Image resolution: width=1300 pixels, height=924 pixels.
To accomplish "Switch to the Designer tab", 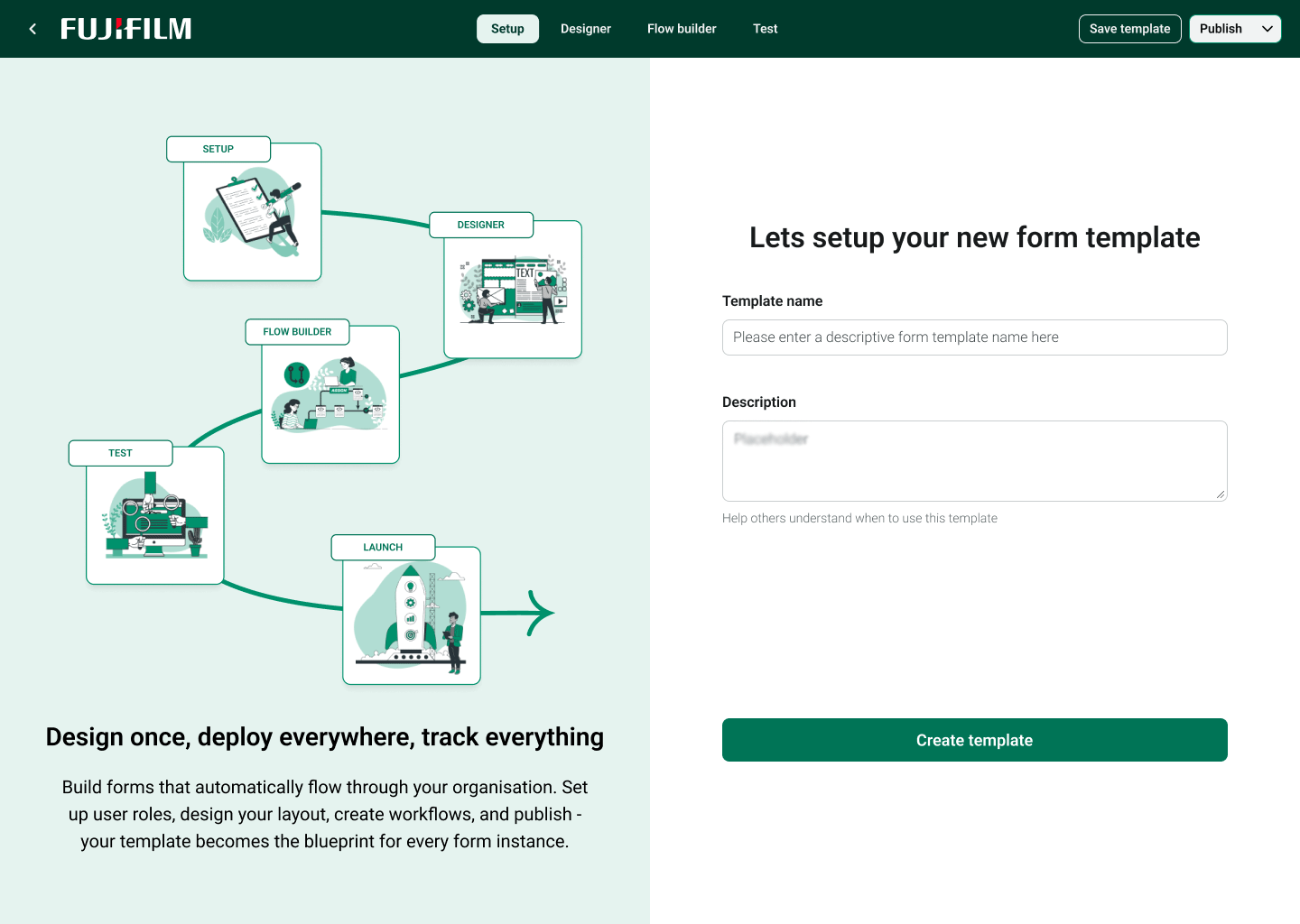I will tap(585, 28).
